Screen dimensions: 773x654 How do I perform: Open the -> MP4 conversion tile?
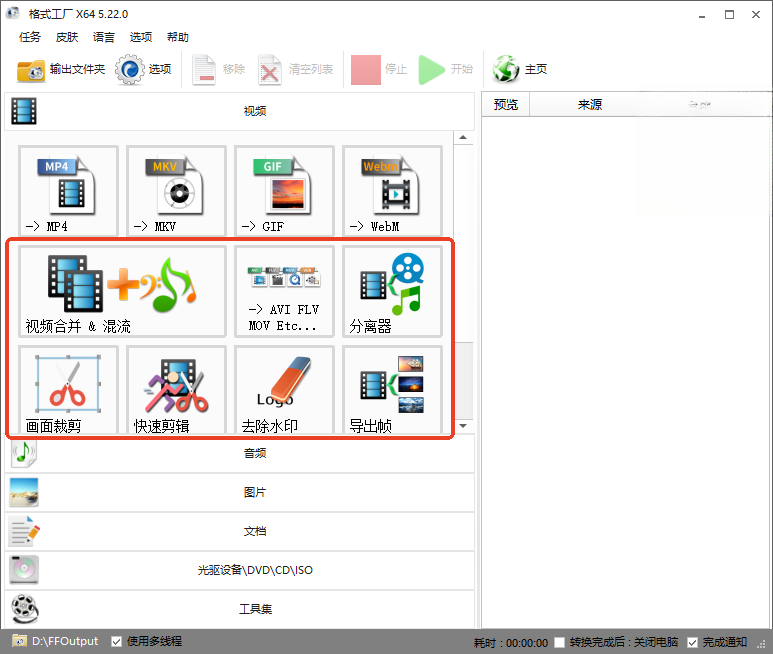pos(68,190)
